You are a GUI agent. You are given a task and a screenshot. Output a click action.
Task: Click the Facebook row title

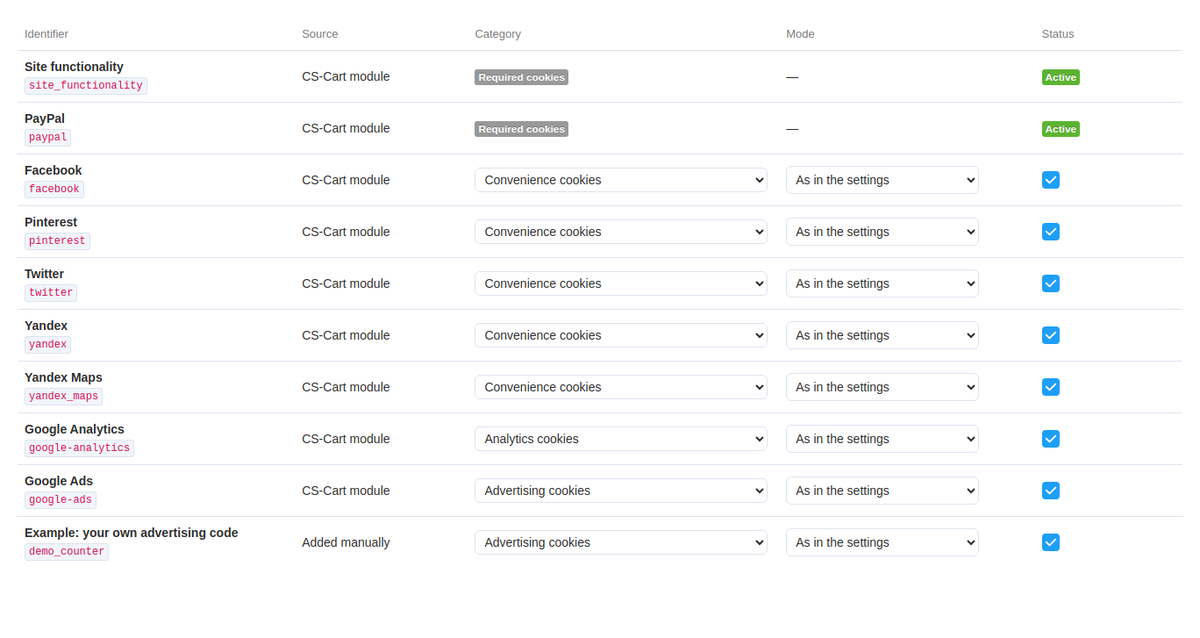point(53,171)
